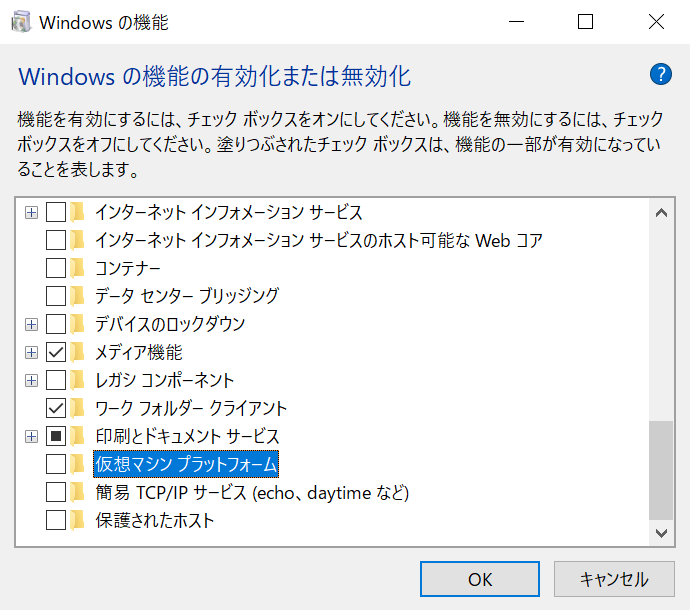Expand the メディア機能 tree node
This screenshot has width=690, height=610.
[31, 352]
